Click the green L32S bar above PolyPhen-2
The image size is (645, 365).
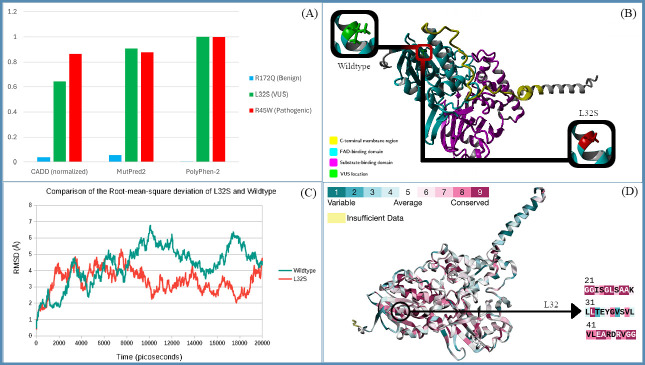pyautogui.click(x=203, y=99)
